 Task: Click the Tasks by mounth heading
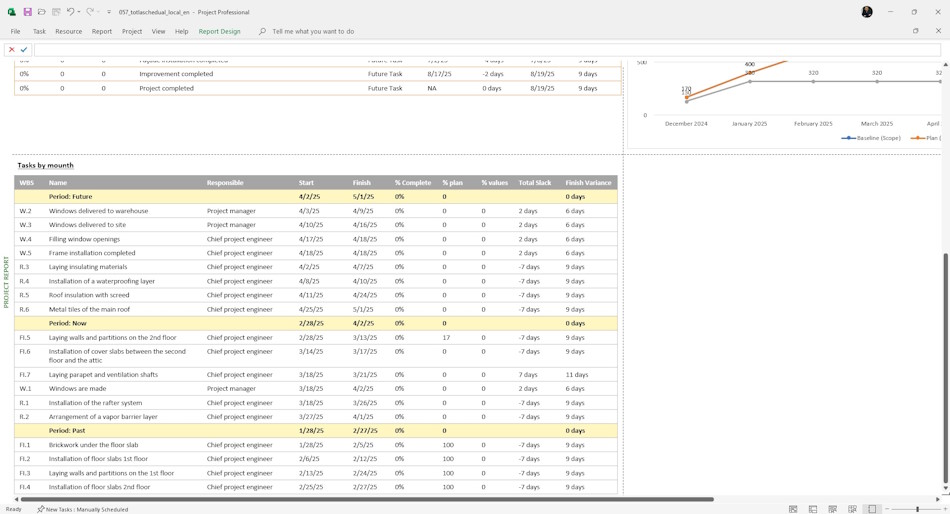pyautogui.click(x=45, y=165)
